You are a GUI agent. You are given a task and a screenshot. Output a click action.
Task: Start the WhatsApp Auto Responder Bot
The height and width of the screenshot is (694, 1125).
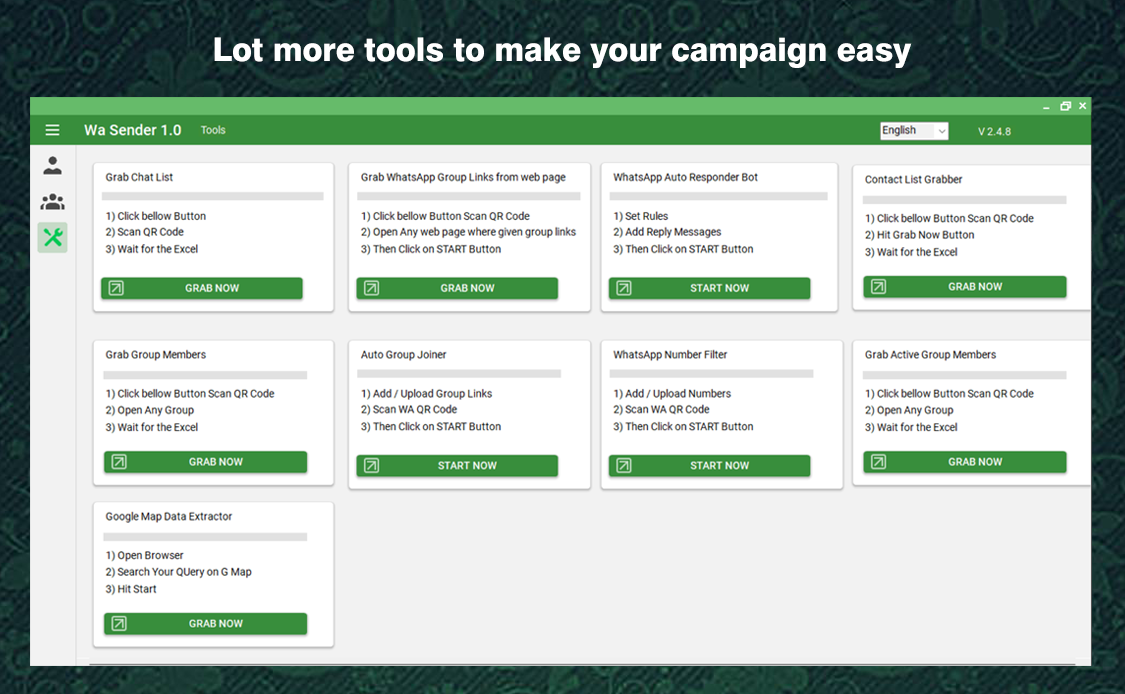(710, 288)
